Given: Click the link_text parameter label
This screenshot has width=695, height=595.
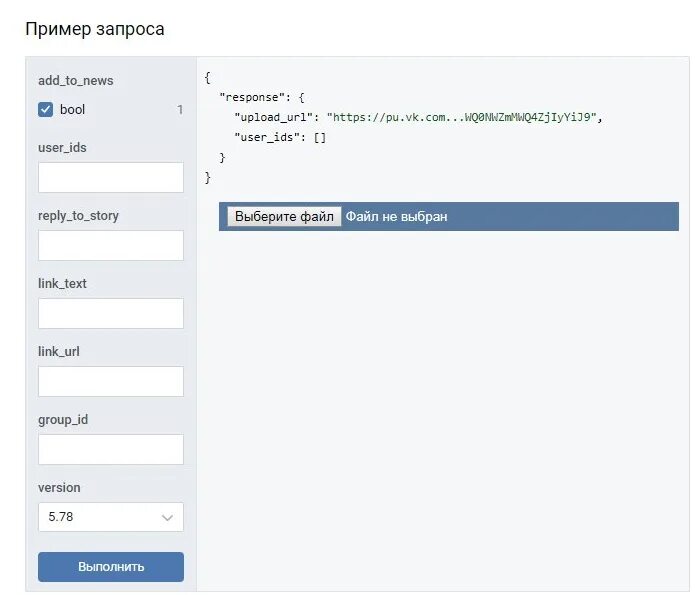Looking at the screenshot, I should click(62, 284).
